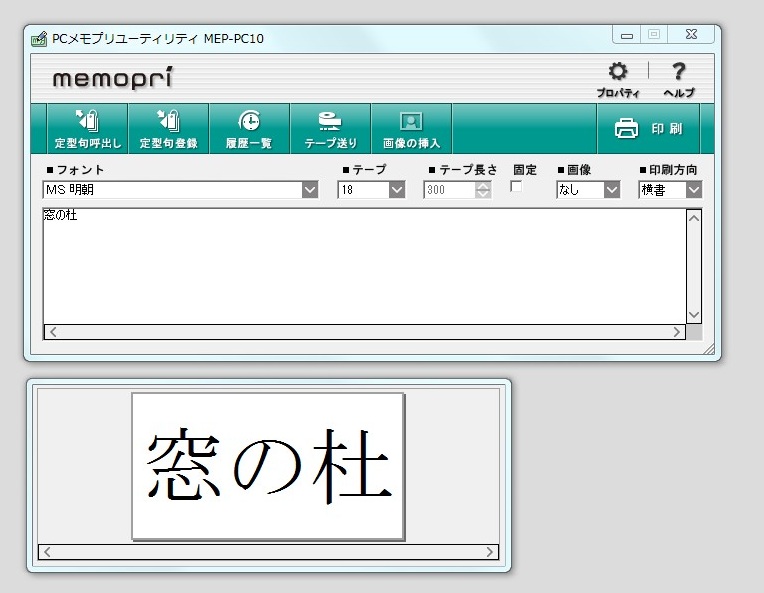Click the text area's vertical scroll down arrow
Viewport: 764px width, 593px height.
[694, 315]
